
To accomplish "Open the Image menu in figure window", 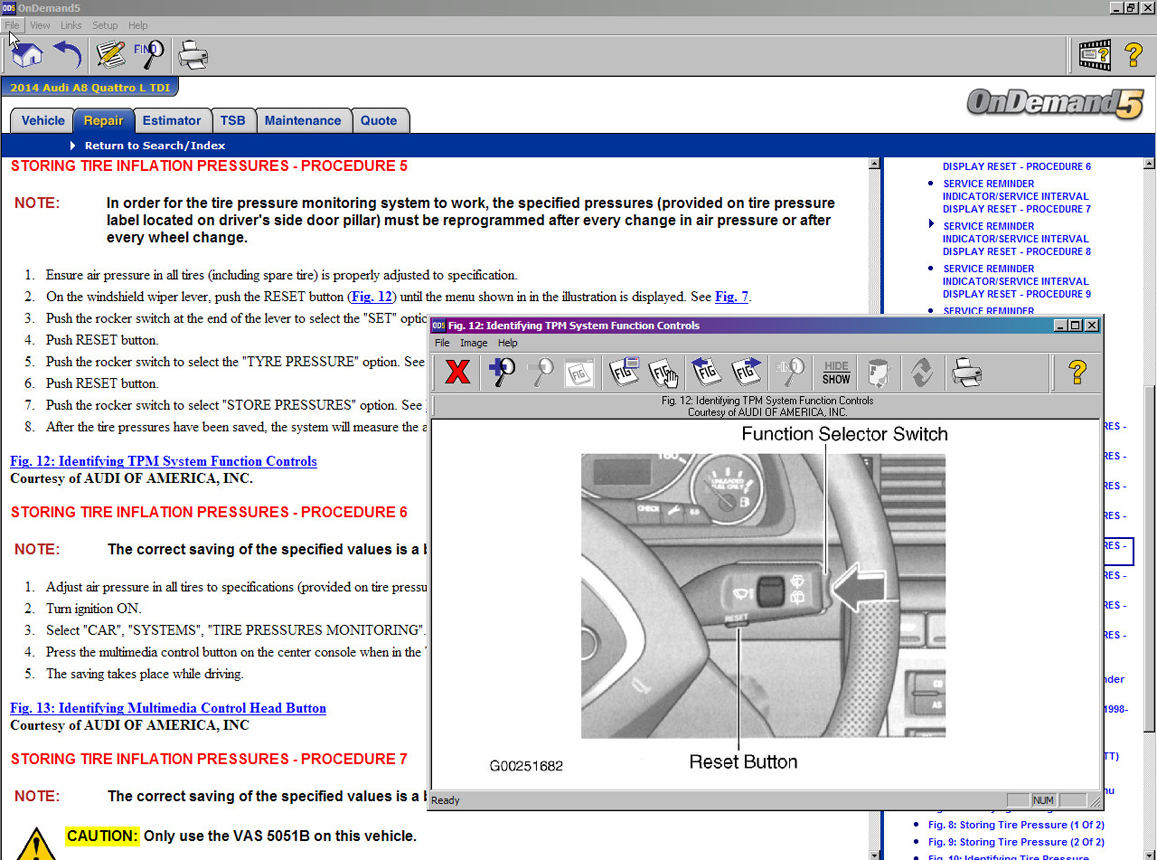I will tap(474, 343).
